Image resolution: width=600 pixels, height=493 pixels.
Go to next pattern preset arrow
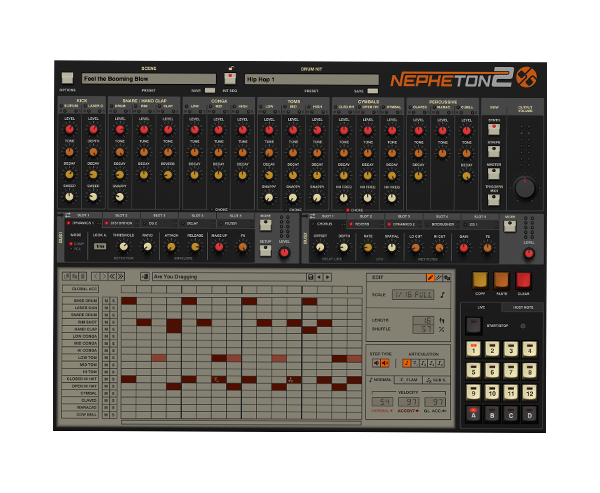coord(328,277)
